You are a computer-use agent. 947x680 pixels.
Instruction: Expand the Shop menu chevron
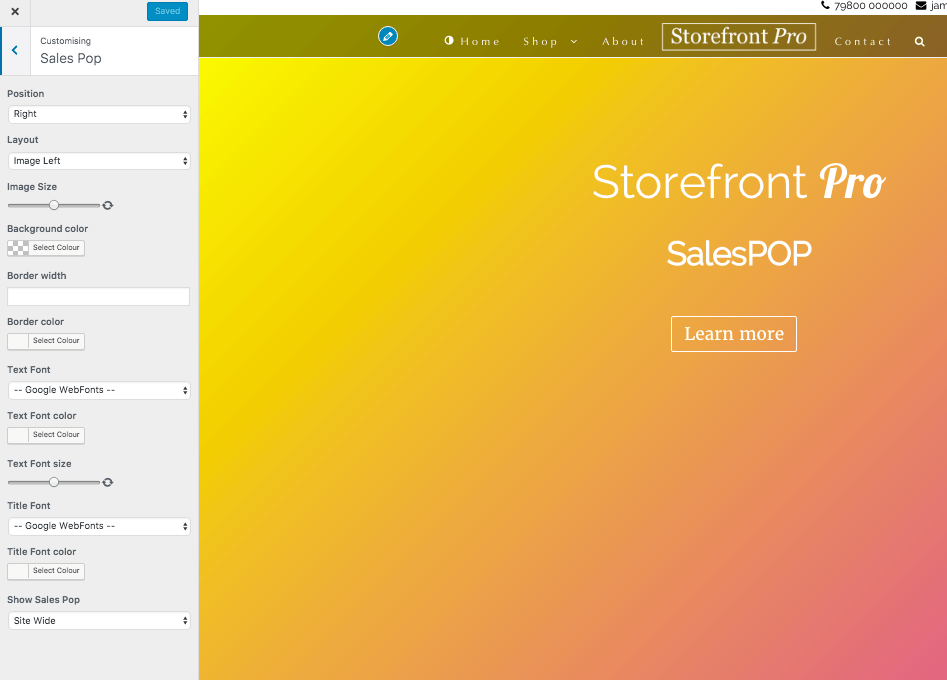point(574,42)
